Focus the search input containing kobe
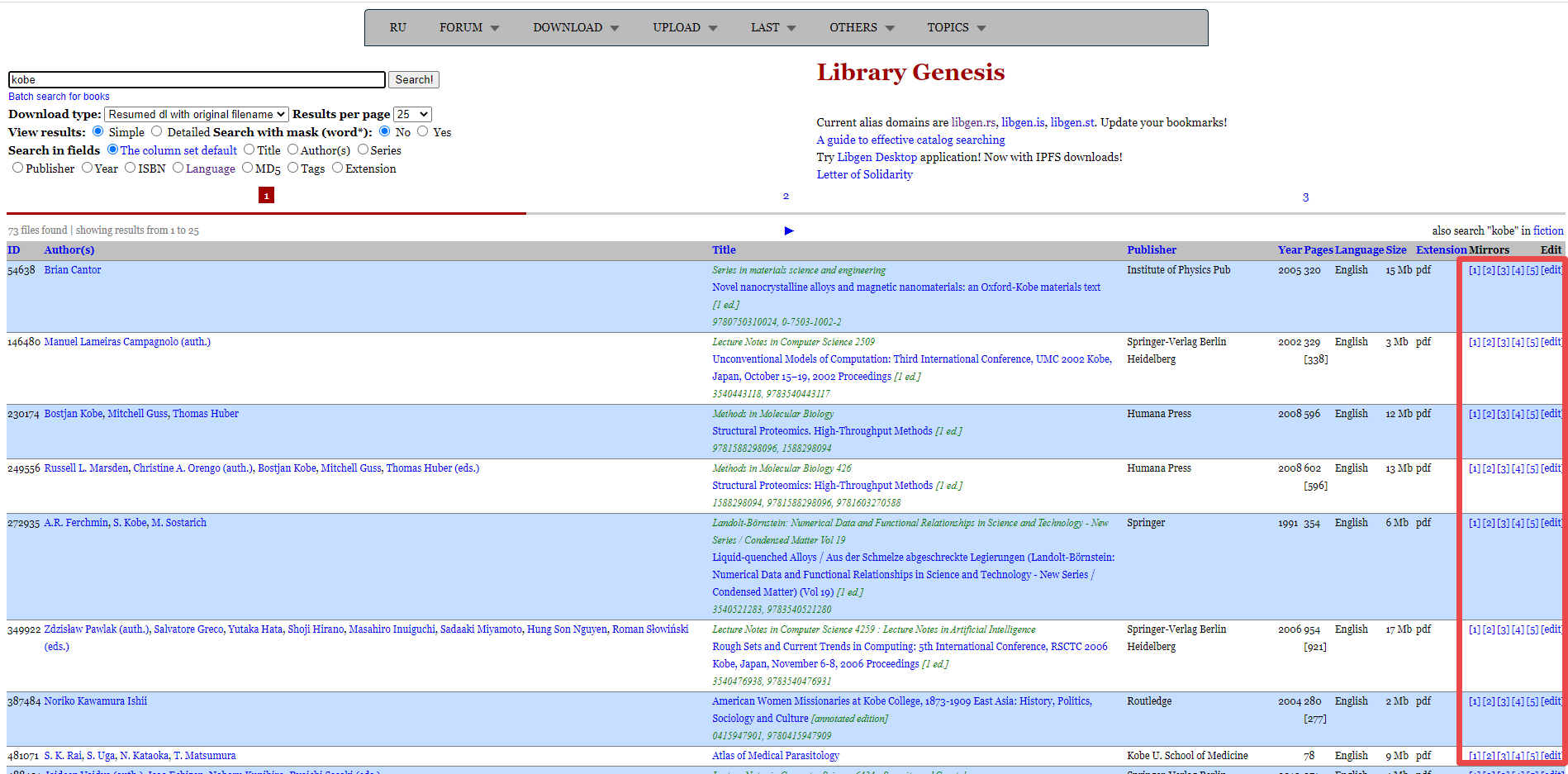1568x774 pixels. pyautogui.click(x=197, y=79)
